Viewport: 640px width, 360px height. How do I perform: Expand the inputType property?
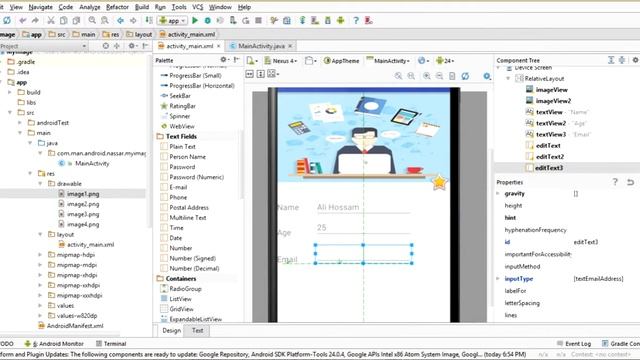pos(498,279)
